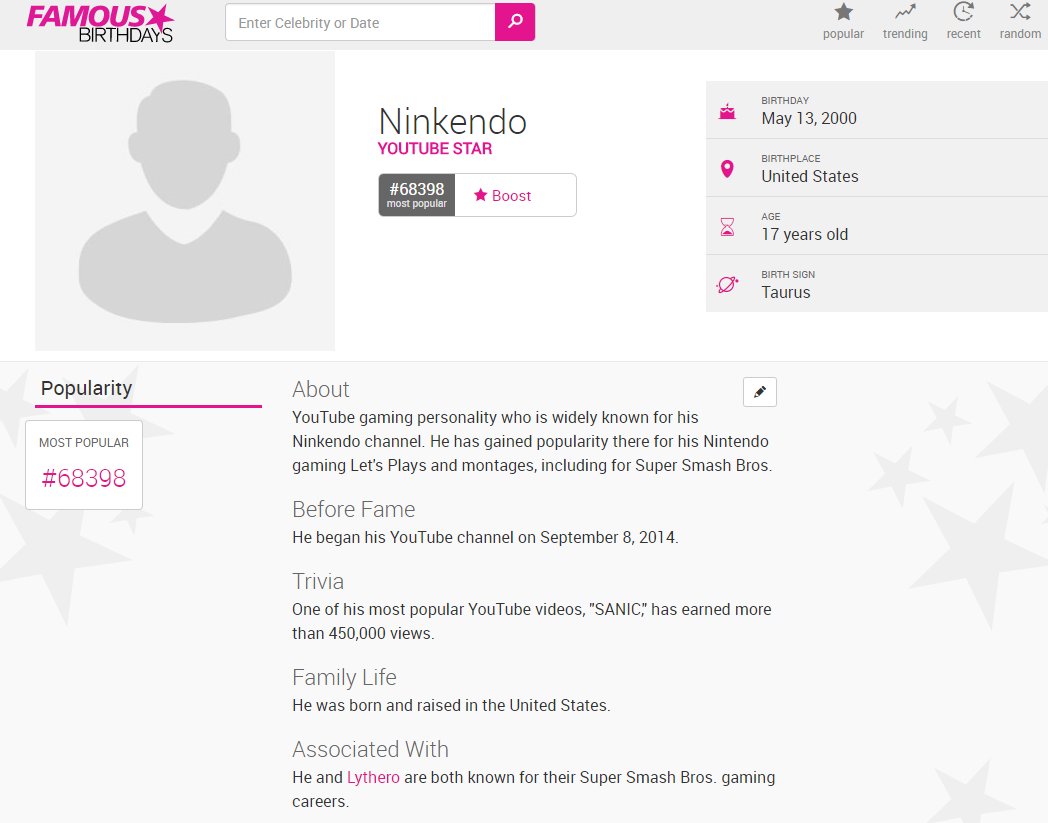
Task: Click the Ninkendo name heading
Action: pyautogui.click(x=452, y=122)
